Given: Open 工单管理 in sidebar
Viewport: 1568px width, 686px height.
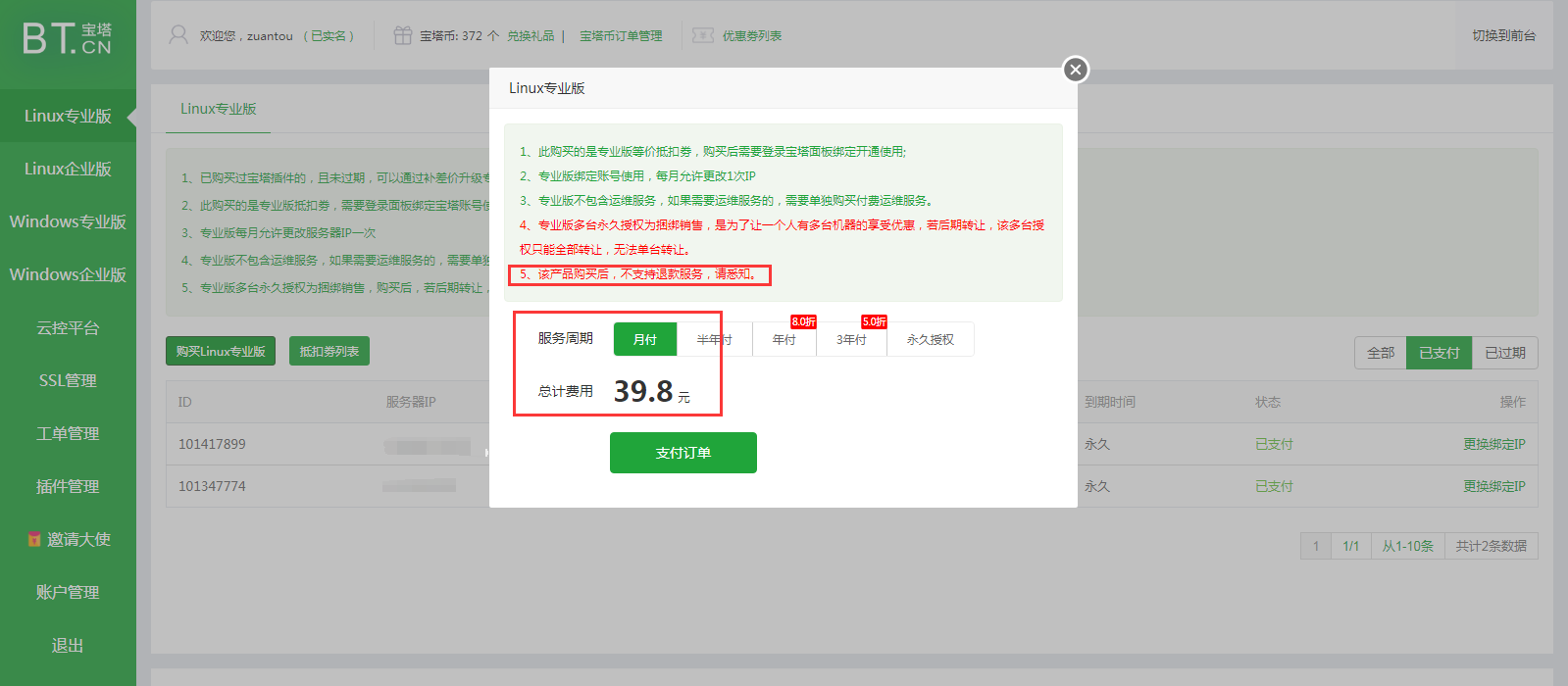Looking at the screenshot, I should (68, 433).
